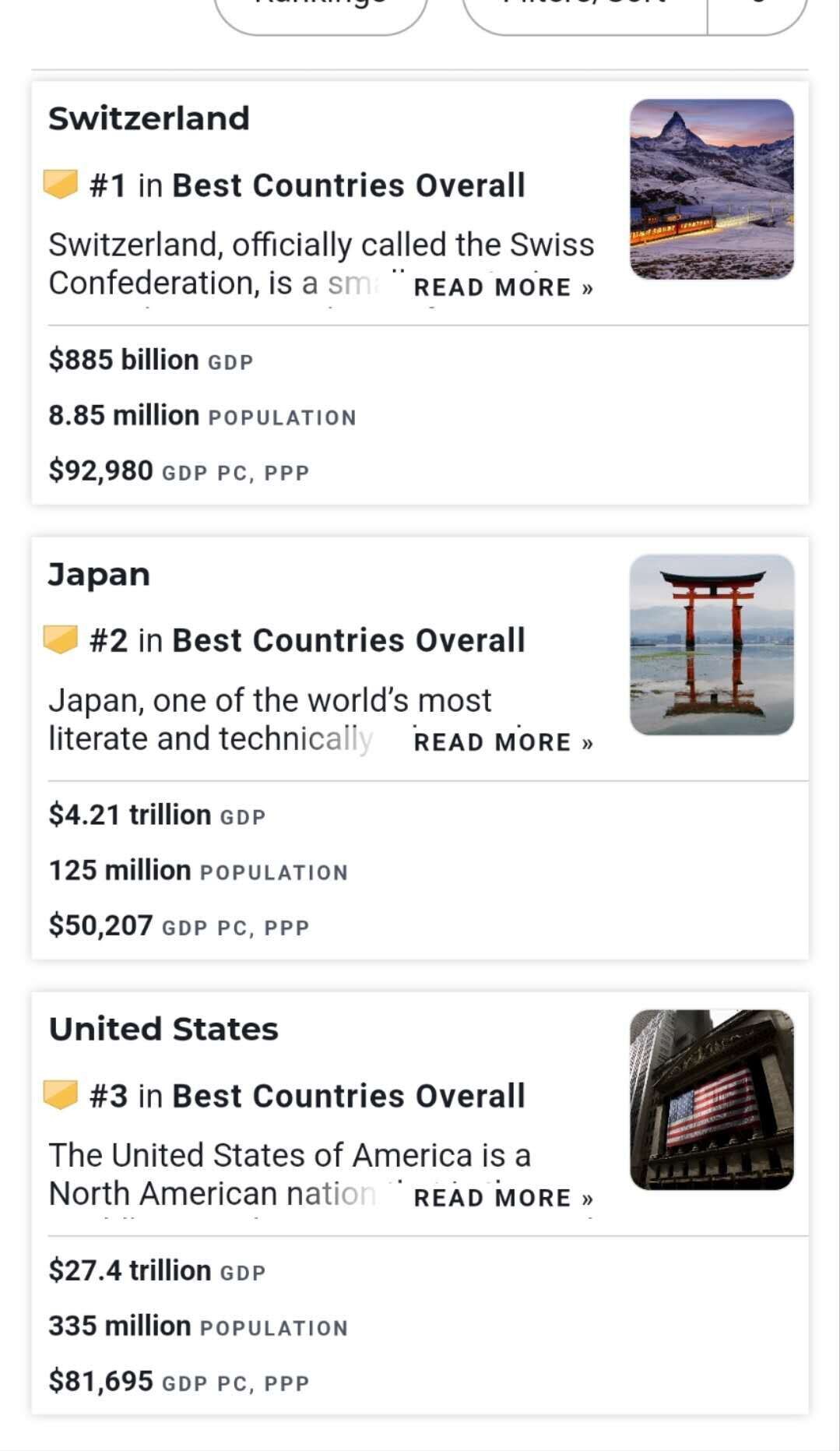840x1451 pixels.
Task: Expand Switzerland description with READ MORE
Action: (503, 287)
